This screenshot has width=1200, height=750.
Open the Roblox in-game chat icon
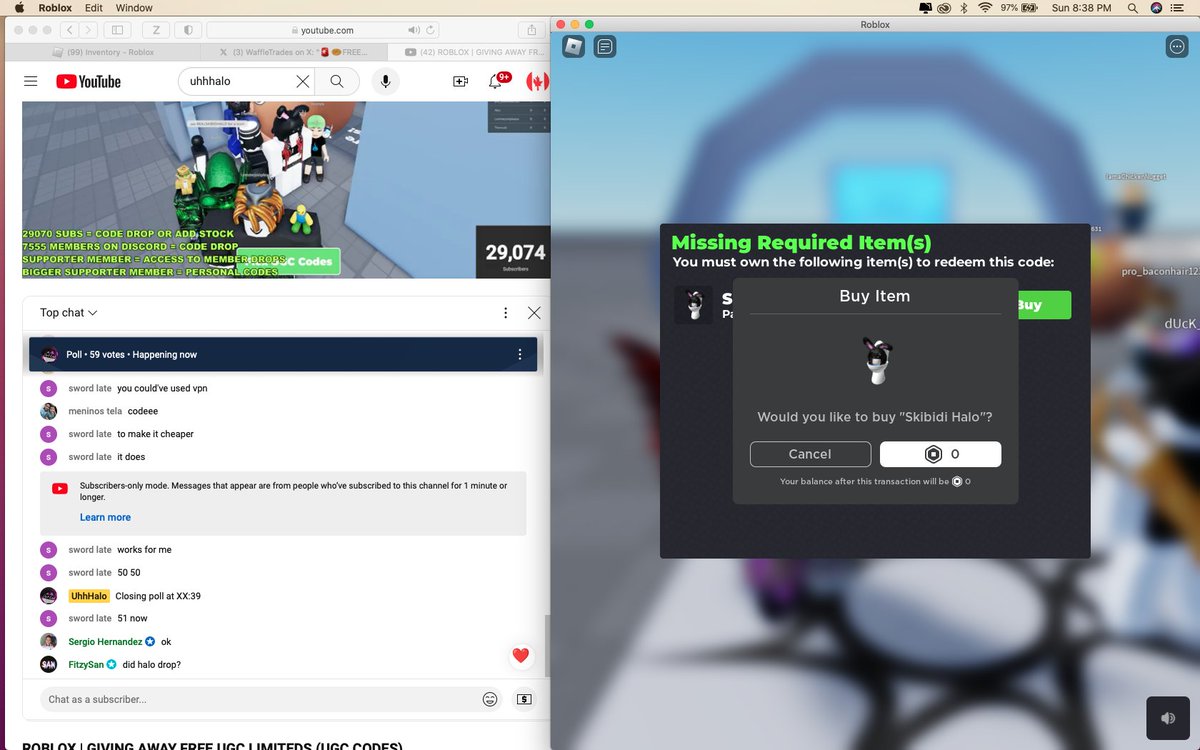tap(604, 46)
